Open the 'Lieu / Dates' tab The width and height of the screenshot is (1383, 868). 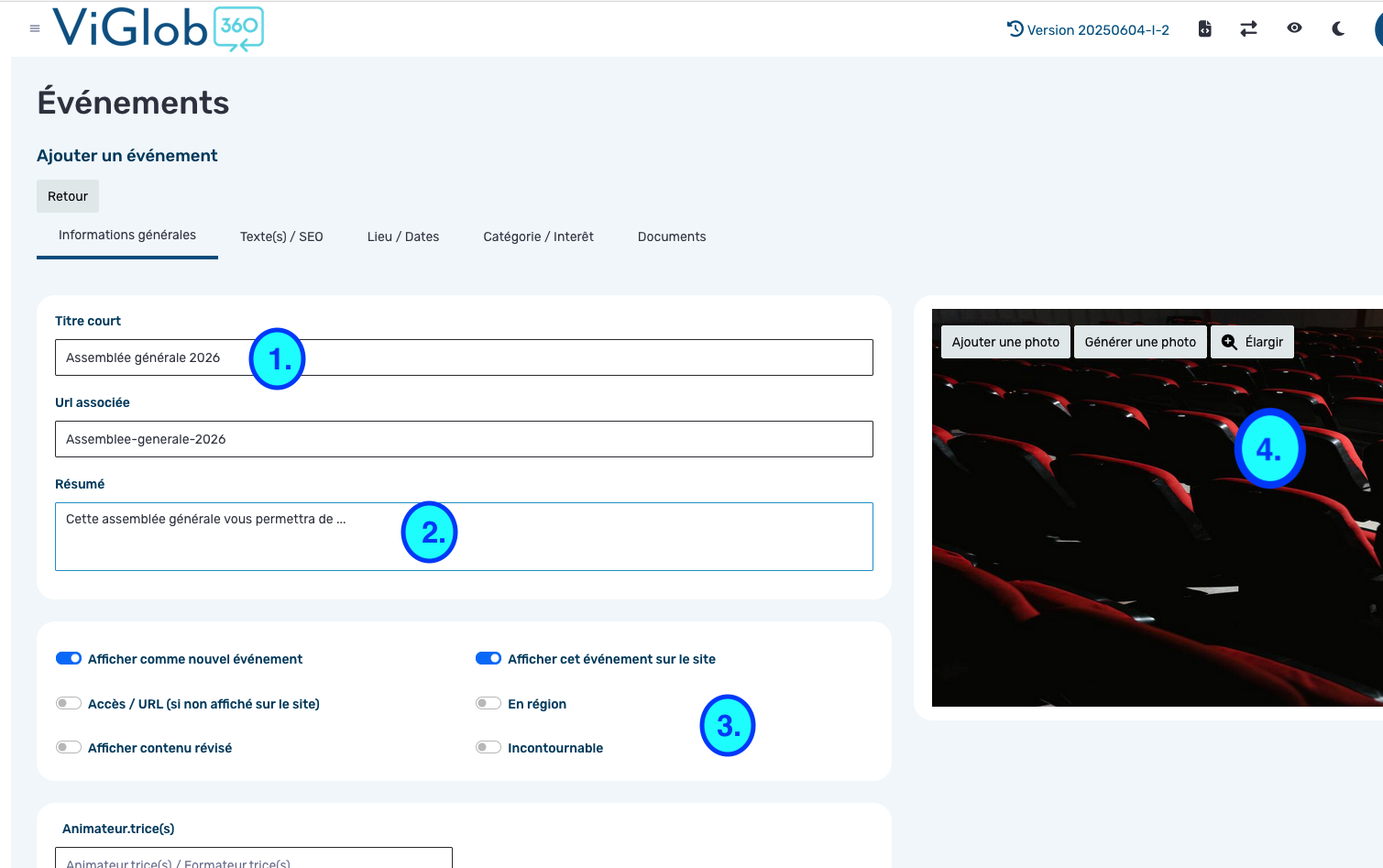pos(403,236)
